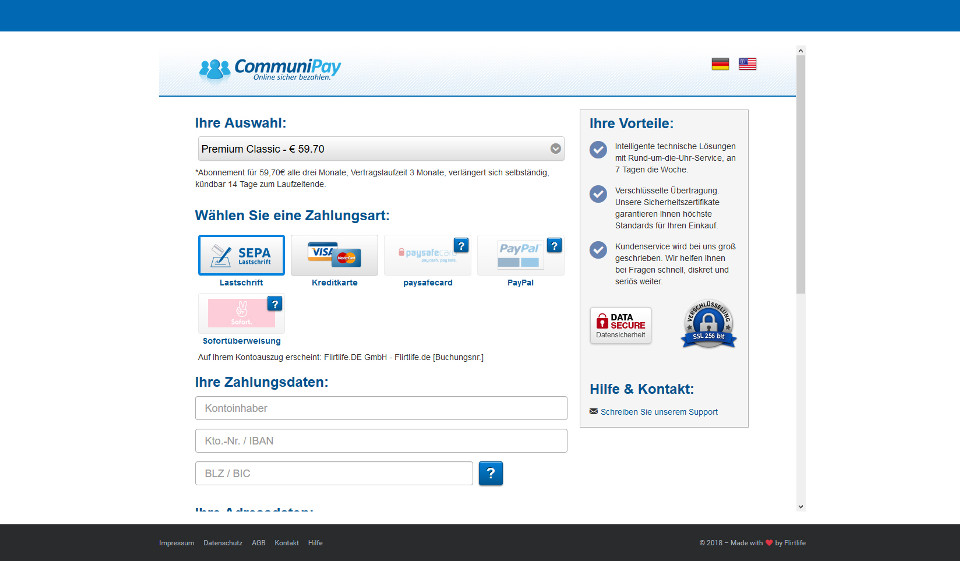Switch language with the German flag
Viewport: 960px width, 561px height.
pyautogui.click(x=720, y=64)
